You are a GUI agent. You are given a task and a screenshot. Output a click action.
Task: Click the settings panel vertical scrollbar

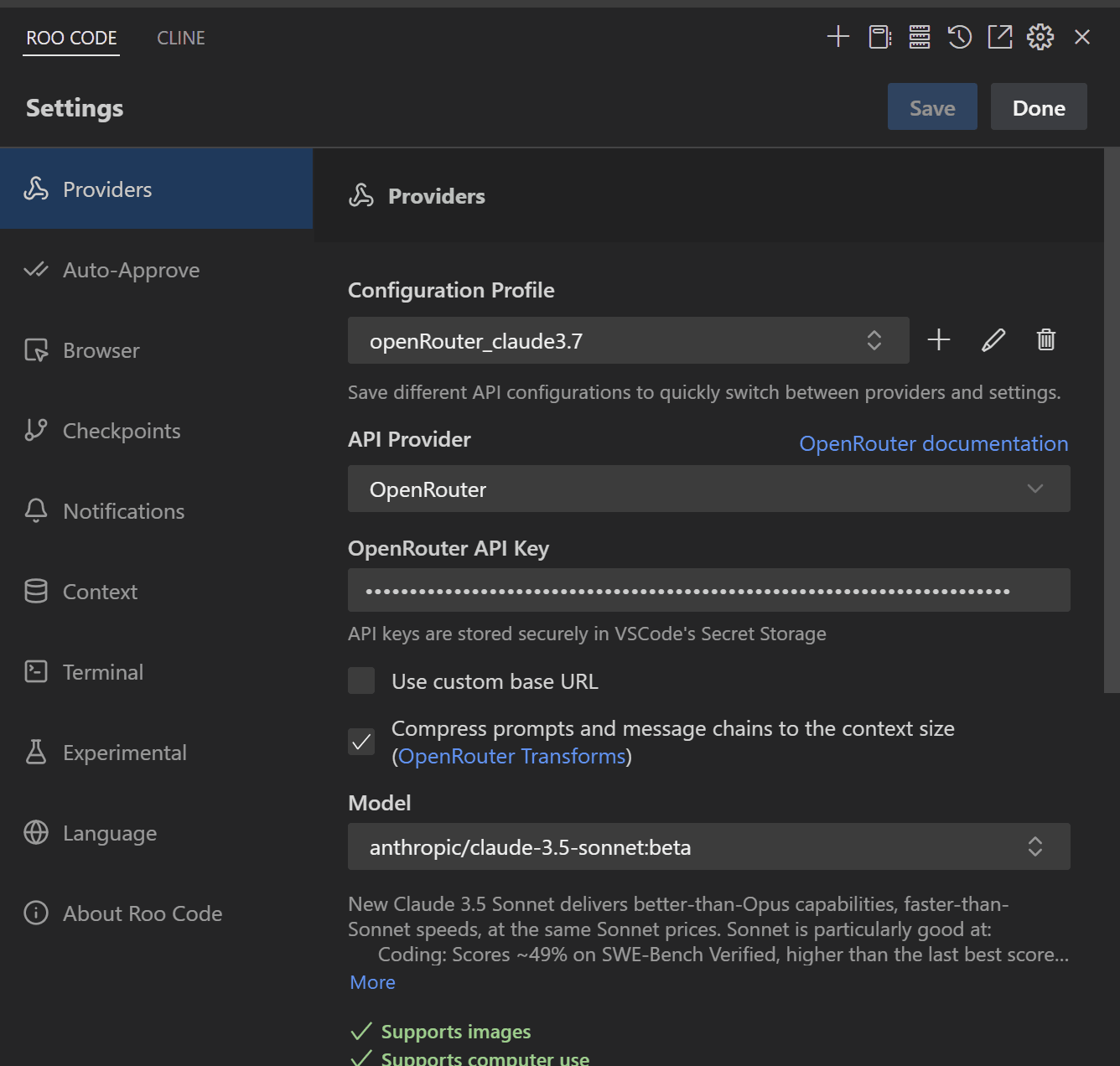click(x=1112, y=421)
